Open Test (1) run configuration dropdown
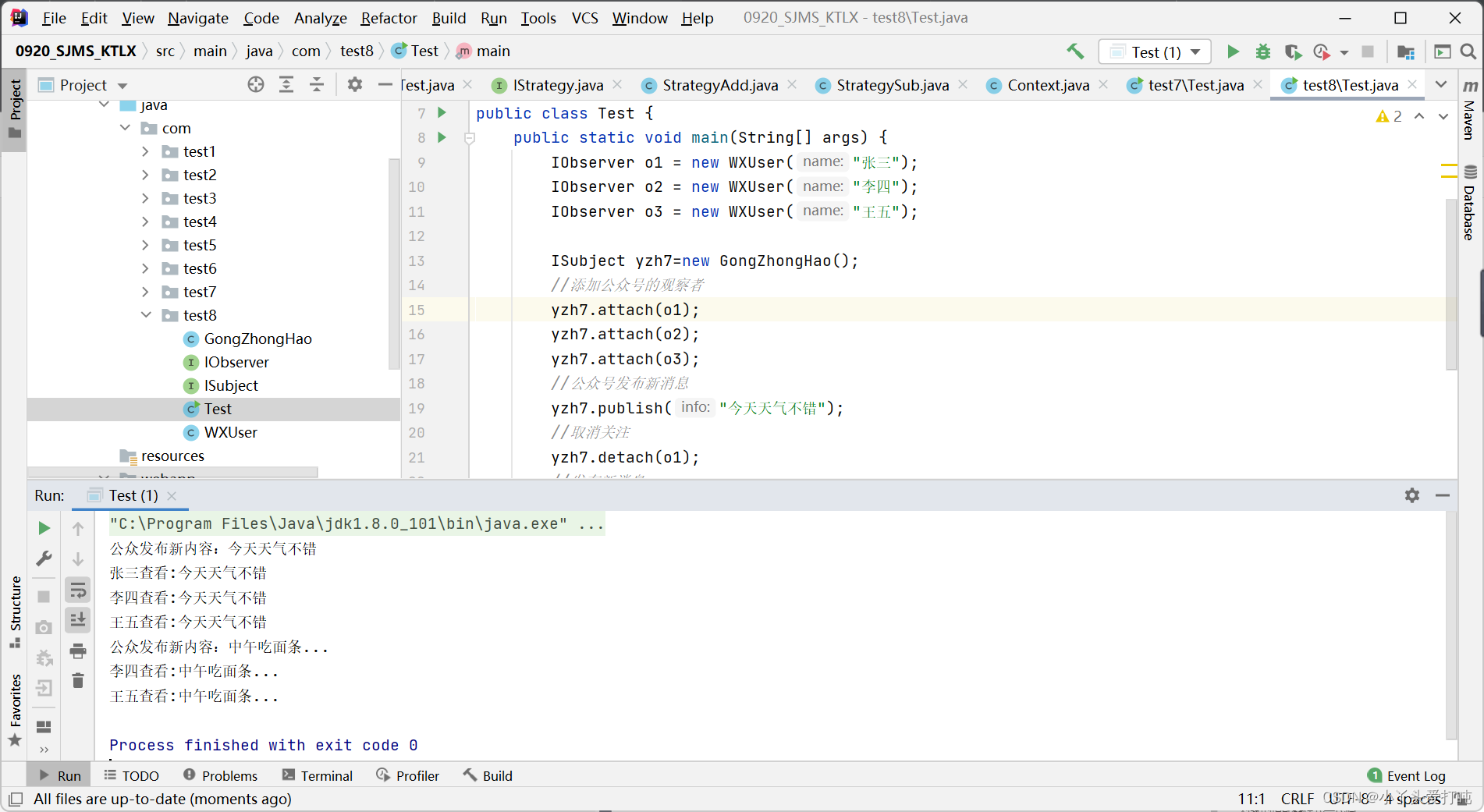 click(x=1155, y=51)
